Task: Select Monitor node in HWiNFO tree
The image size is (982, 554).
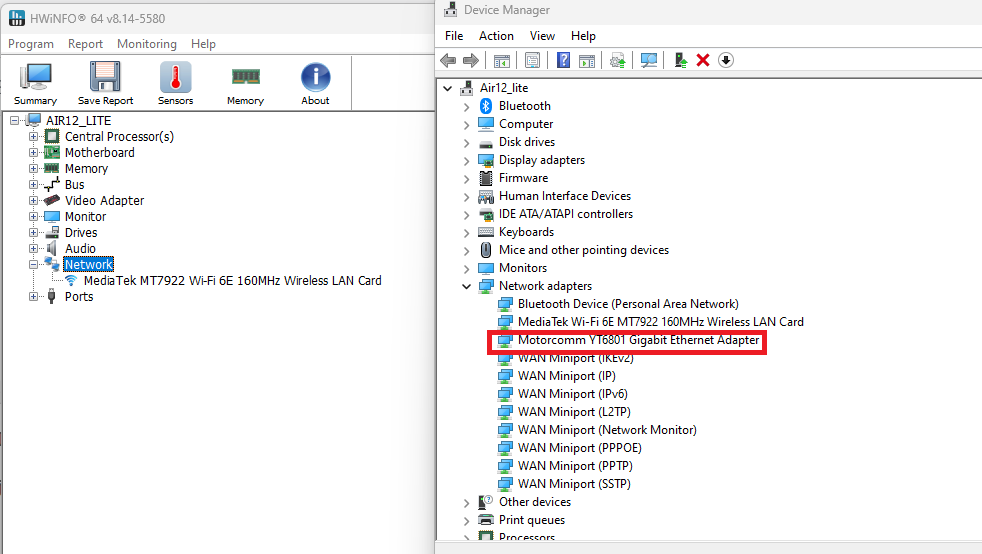Action: 86,217
